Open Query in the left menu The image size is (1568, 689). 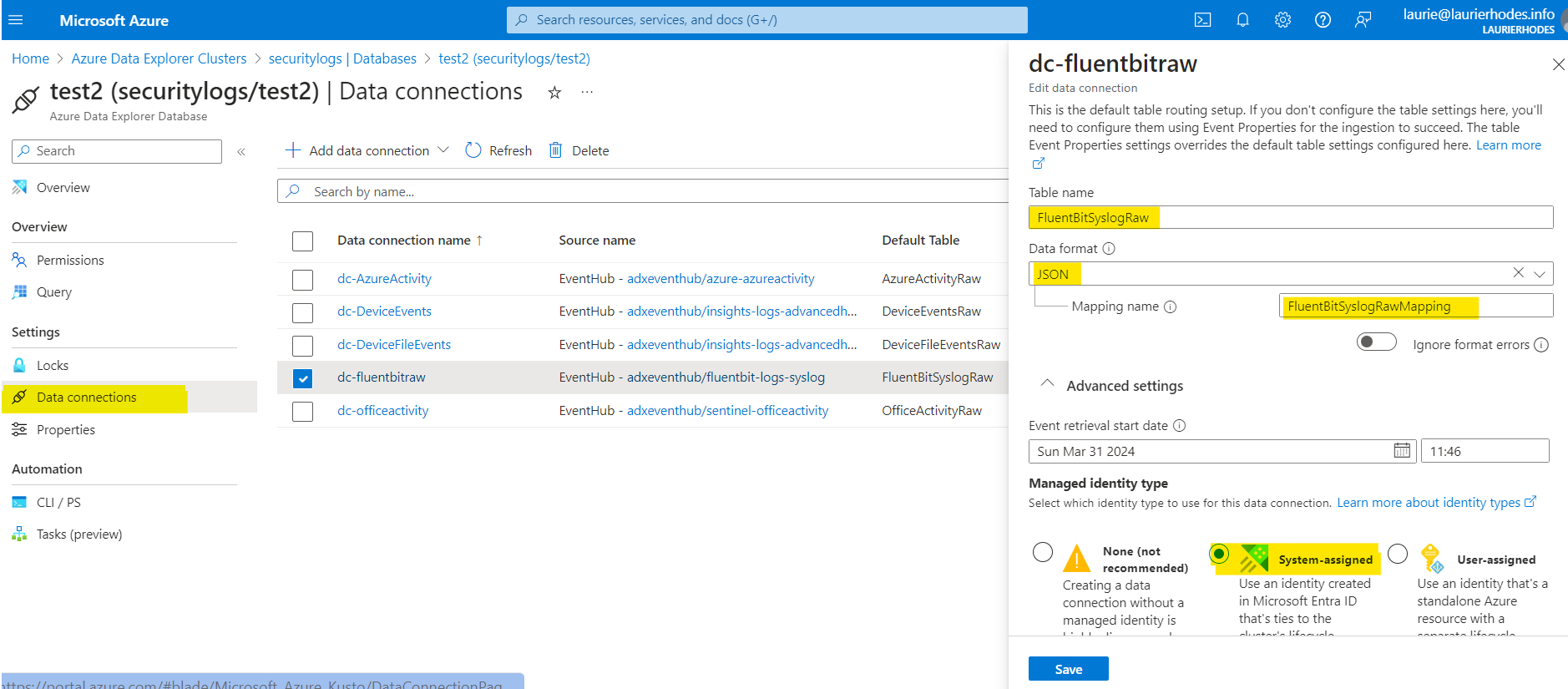(54, 292)
